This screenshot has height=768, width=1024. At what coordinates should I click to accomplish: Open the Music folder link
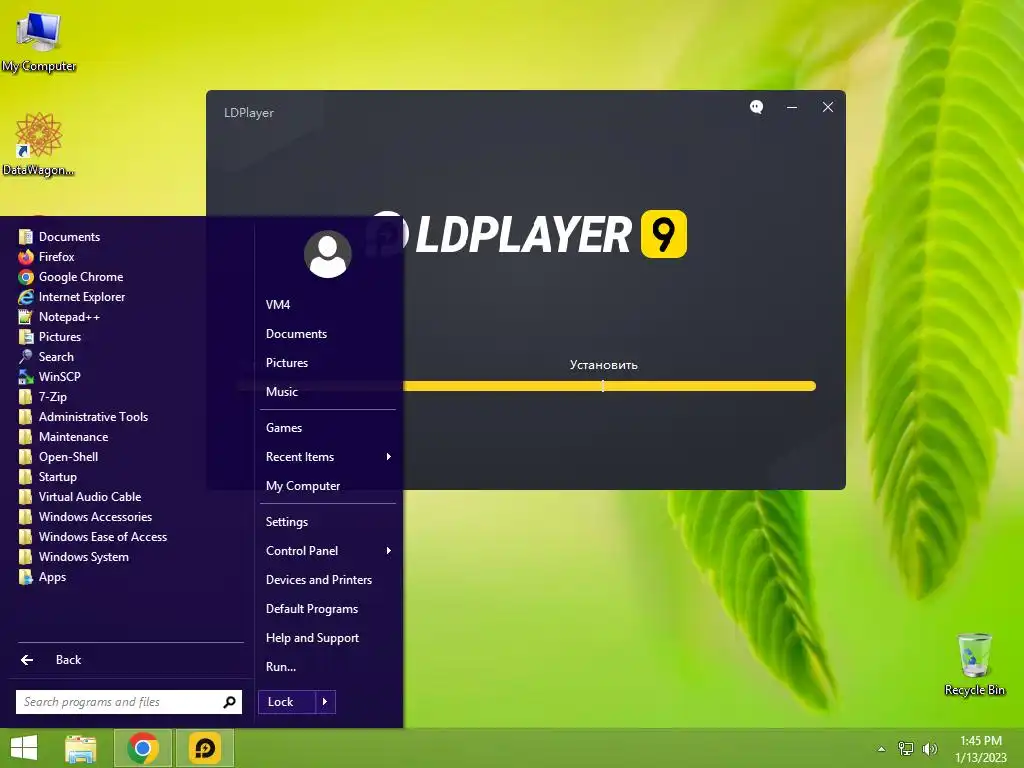coord(281,392)
